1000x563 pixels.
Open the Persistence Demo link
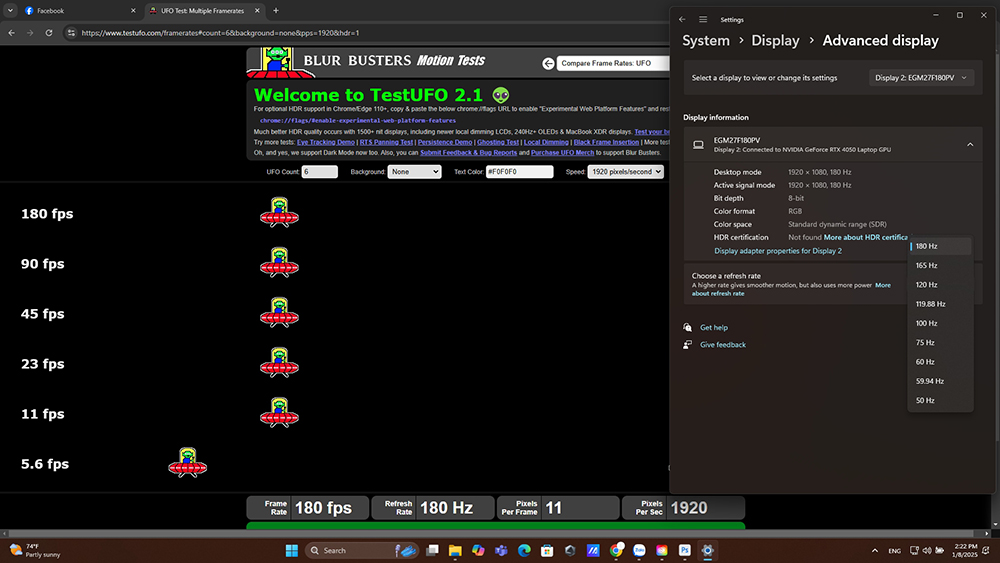[445, 142]
